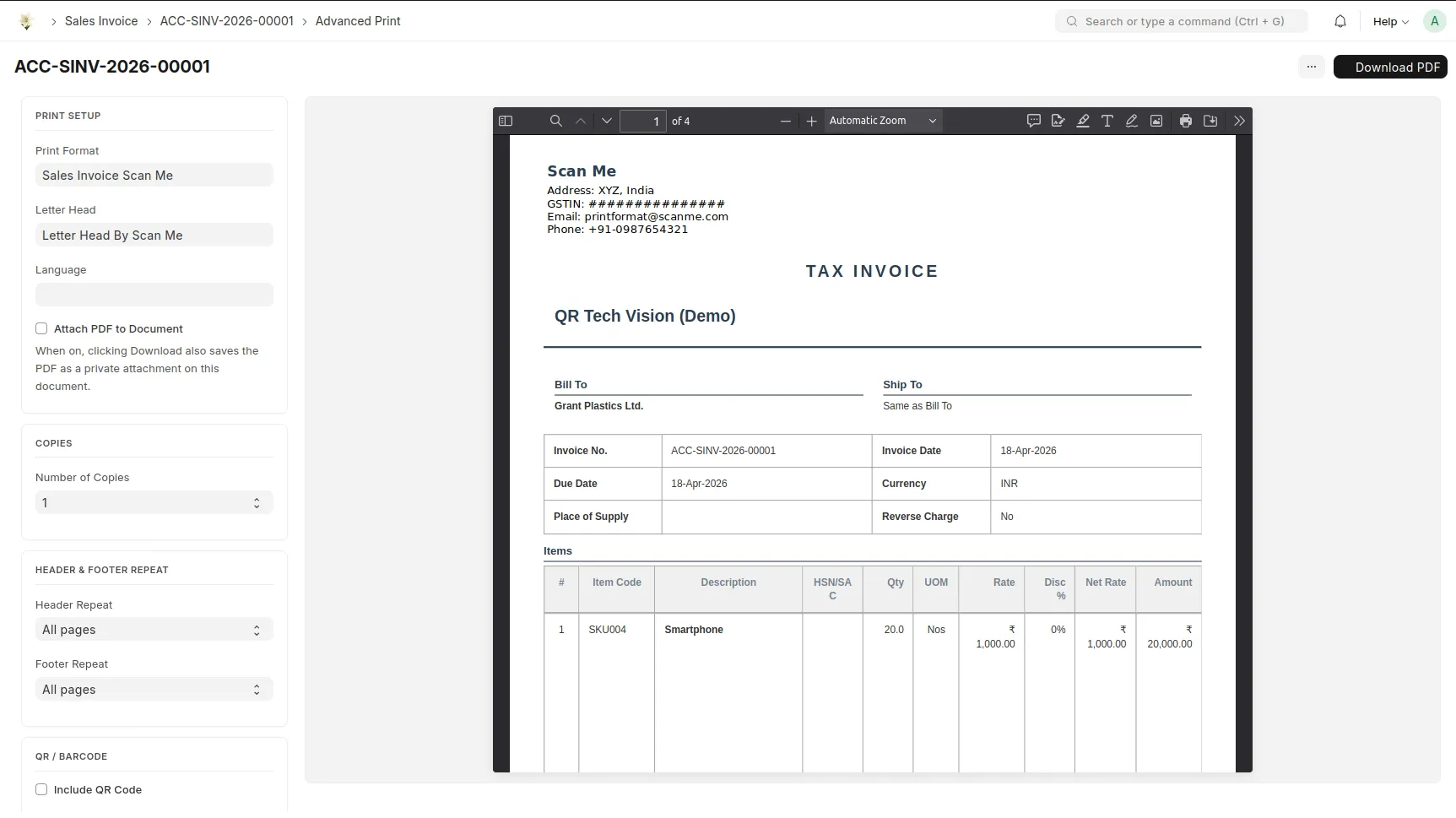Image resolution: width=1456 pixels, height=818 pixels.
Task: Zoom in the PDF preview
Action: click(x=811, y=121)
